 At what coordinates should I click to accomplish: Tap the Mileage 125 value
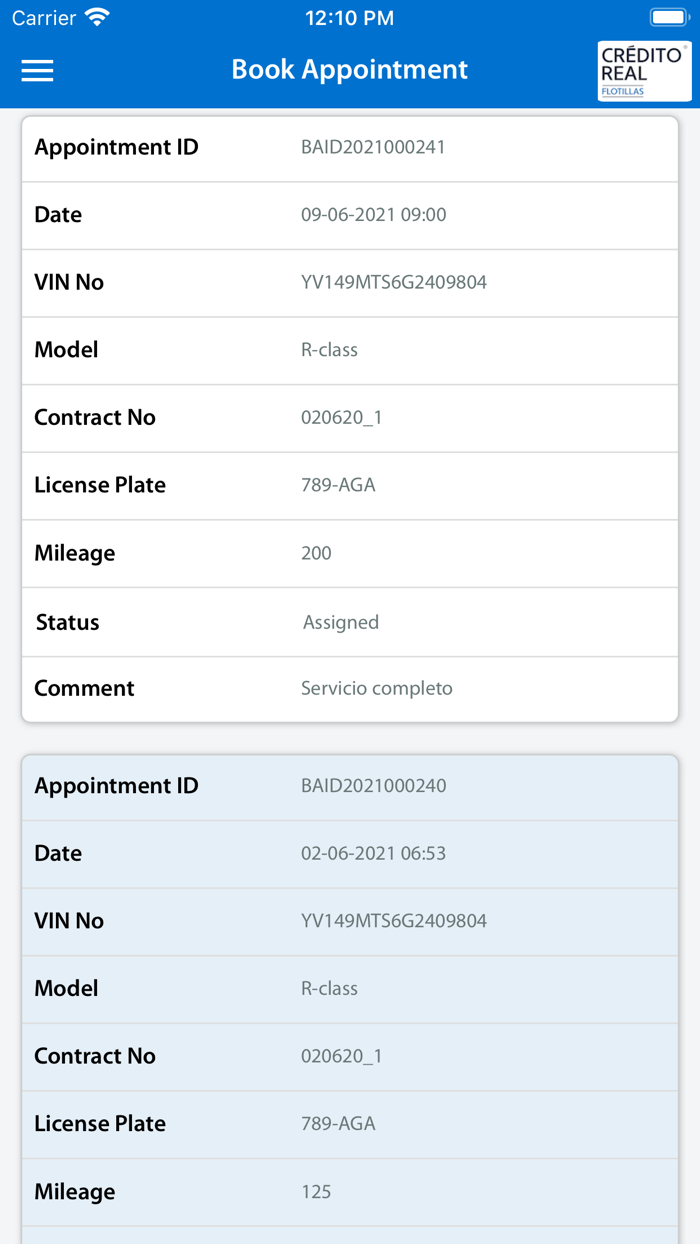click(316, 1192)
